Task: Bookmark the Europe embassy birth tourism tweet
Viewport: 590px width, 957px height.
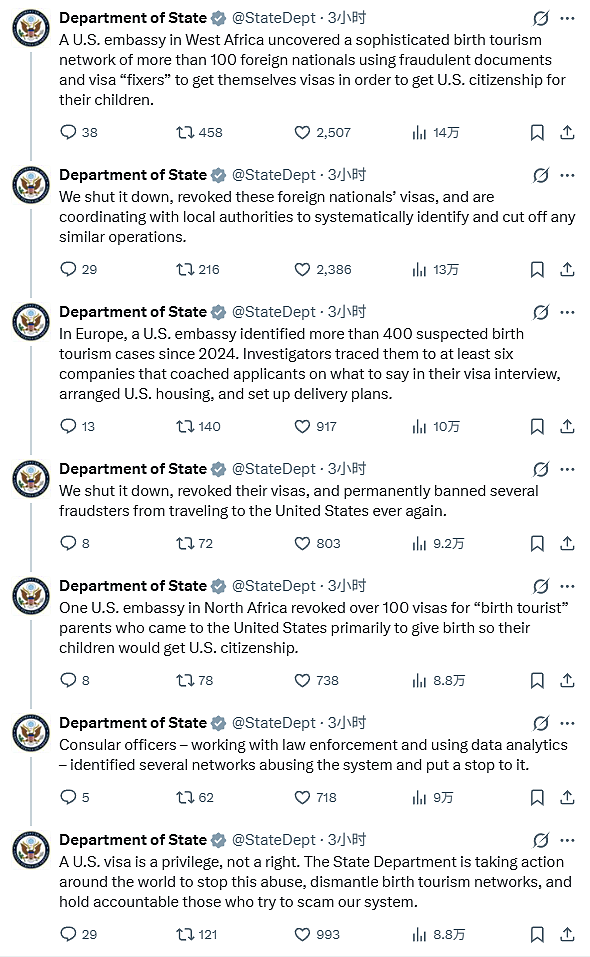Action: click(x=537, y=426)
